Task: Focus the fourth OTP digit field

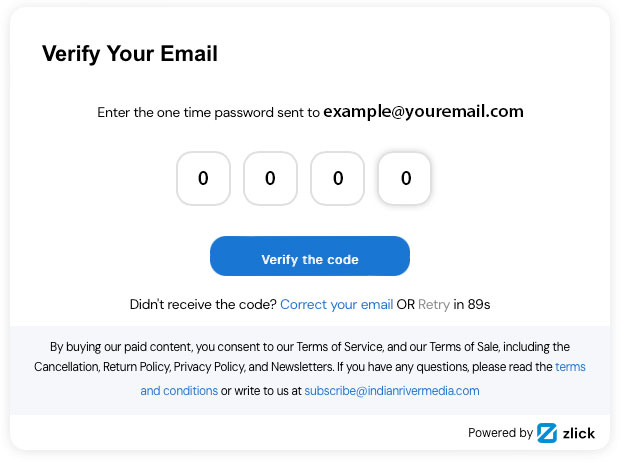Action: (x=405, y=179)
